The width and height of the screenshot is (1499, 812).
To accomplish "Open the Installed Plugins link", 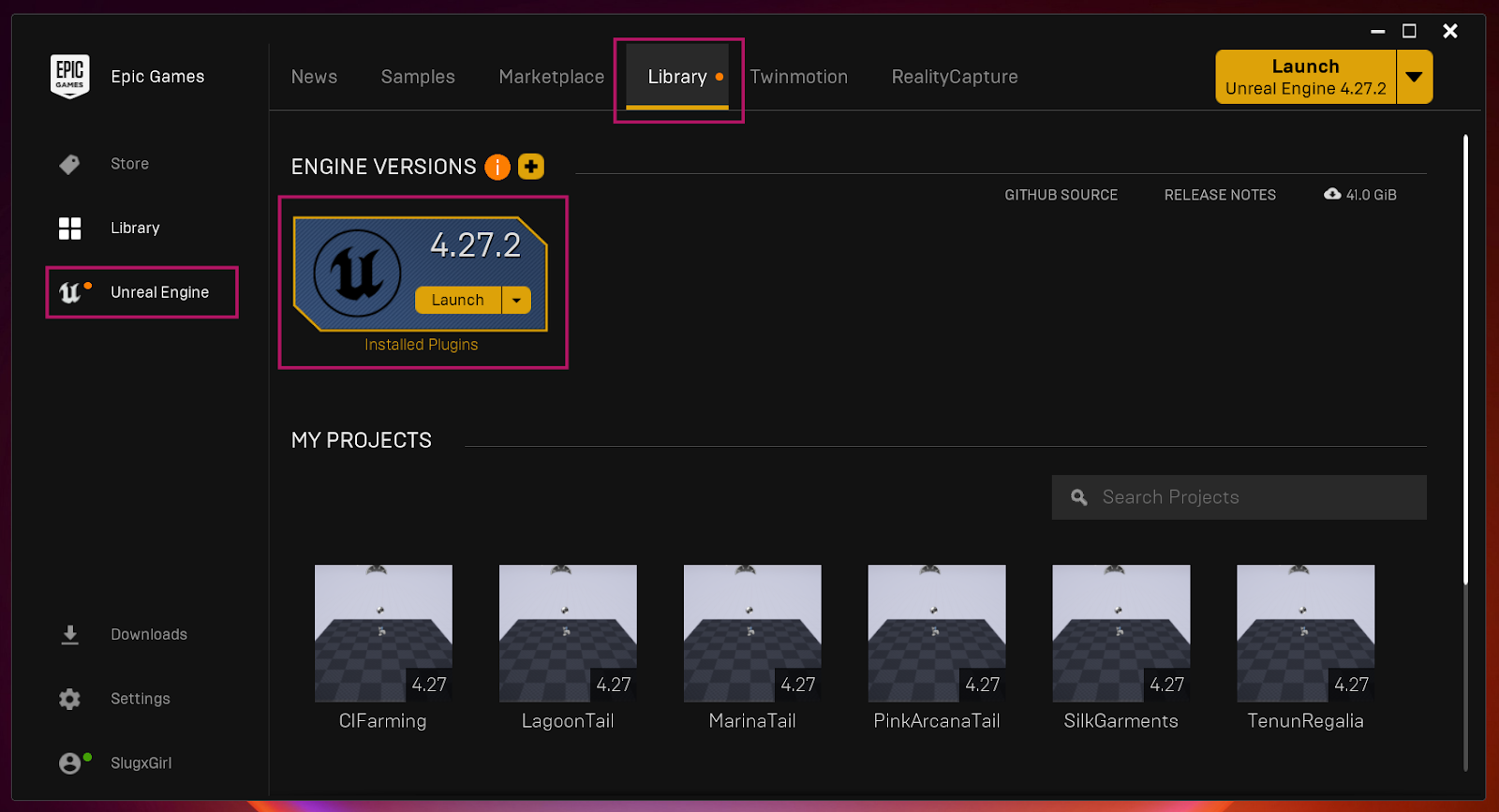I will point(422,345).
